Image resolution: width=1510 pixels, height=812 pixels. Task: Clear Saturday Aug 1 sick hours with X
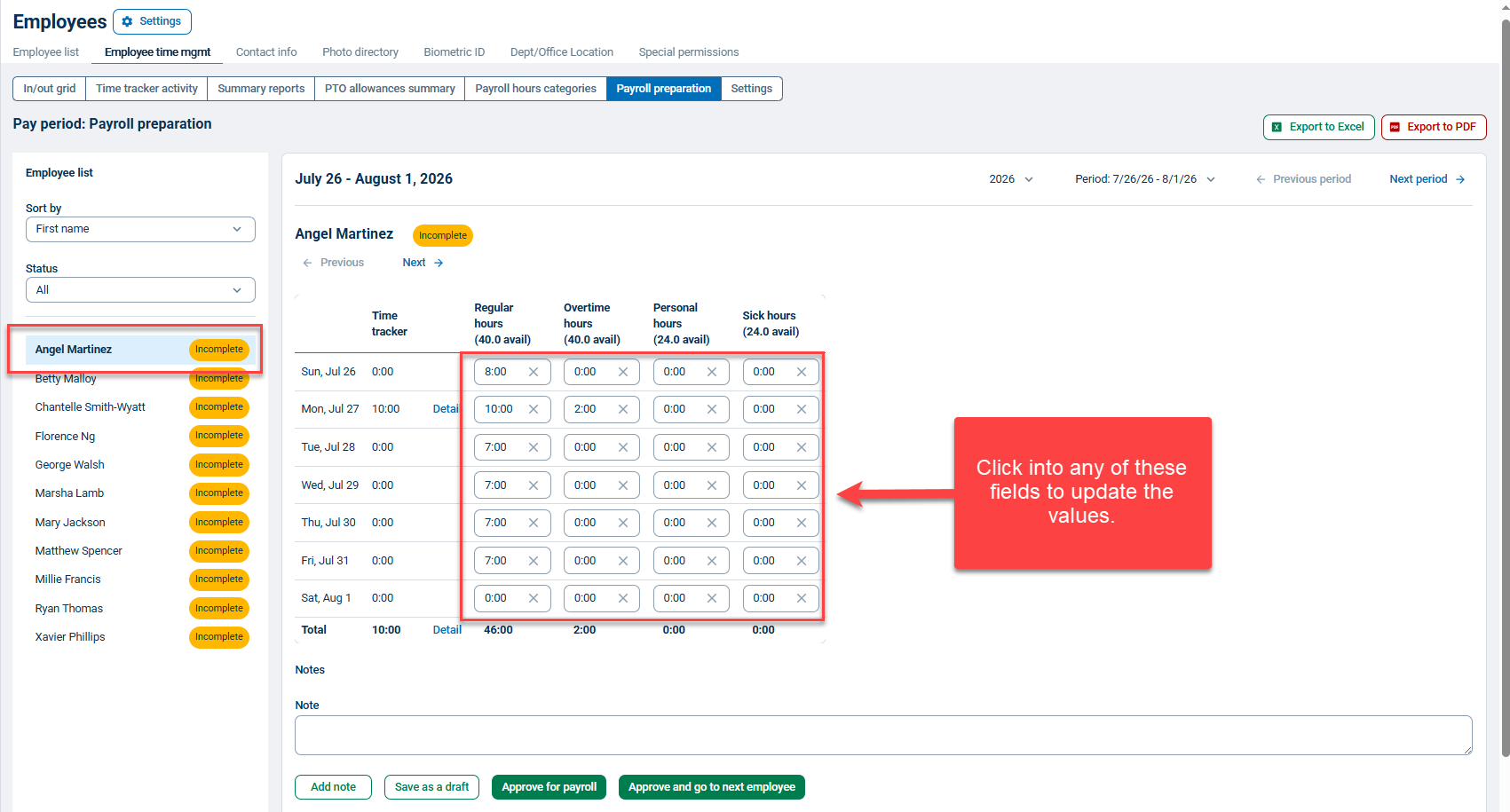pyautogui.click(x=802, y=598)
